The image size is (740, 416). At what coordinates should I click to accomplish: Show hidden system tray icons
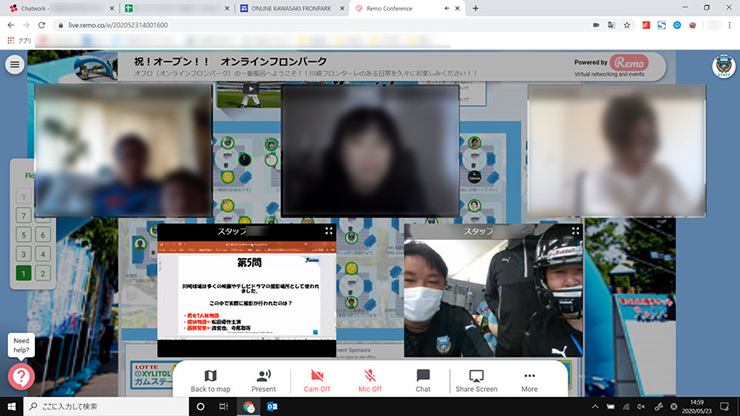(595, 407)
